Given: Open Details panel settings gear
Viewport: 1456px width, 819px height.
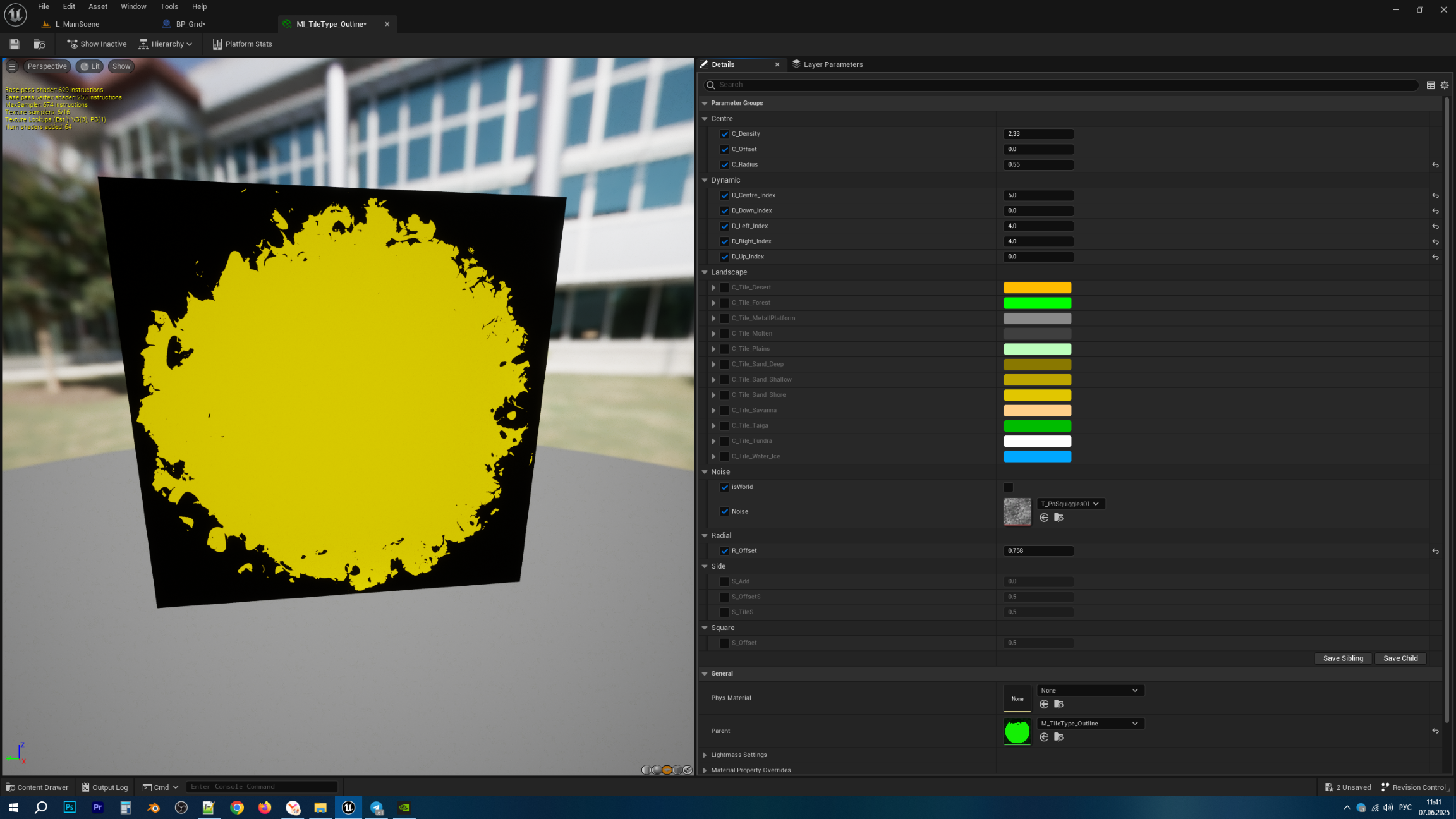Looking at the screenshot, I should (1445, 85).
